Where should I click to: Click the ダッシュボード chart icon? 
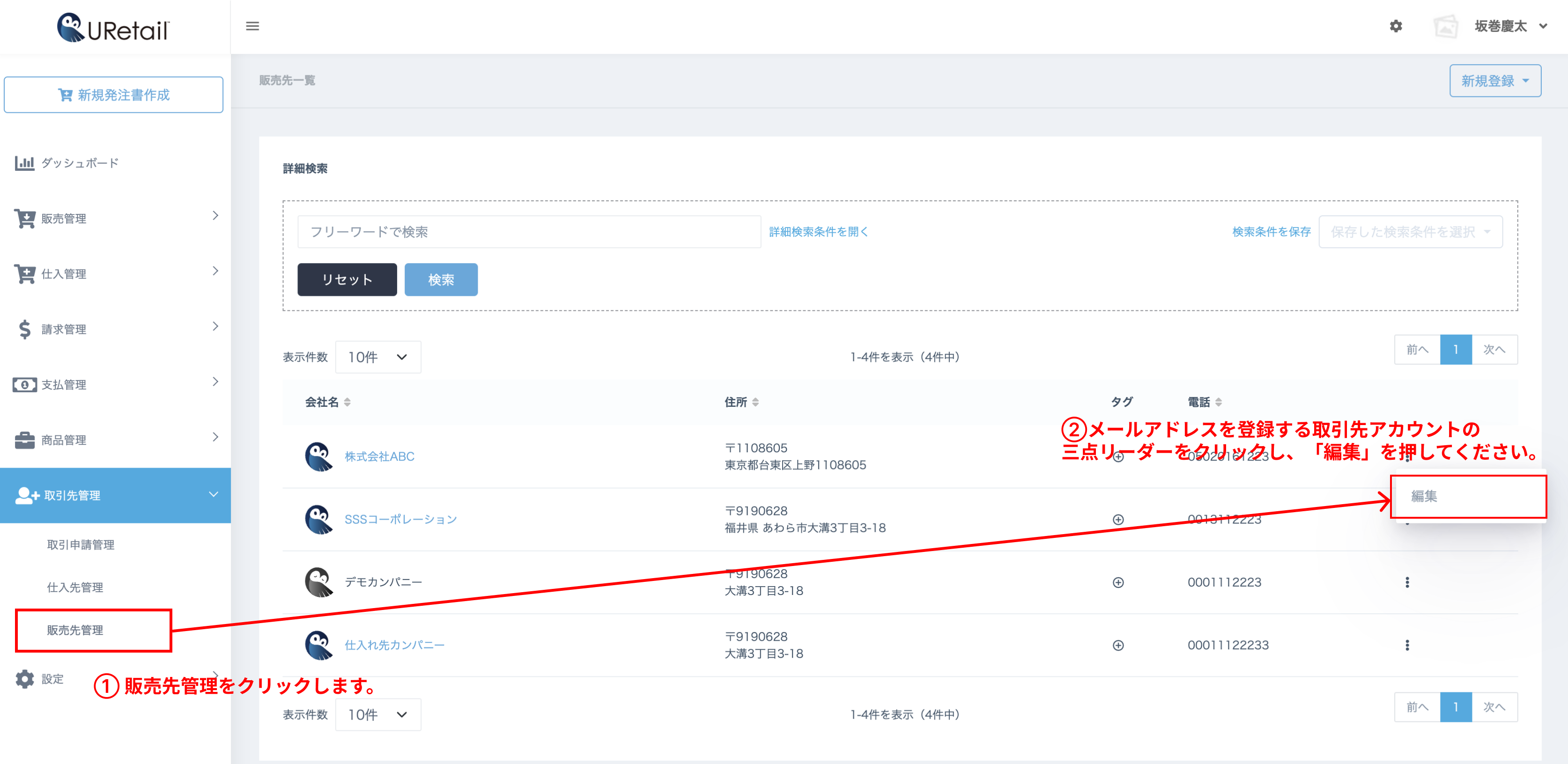pos(24,163)
